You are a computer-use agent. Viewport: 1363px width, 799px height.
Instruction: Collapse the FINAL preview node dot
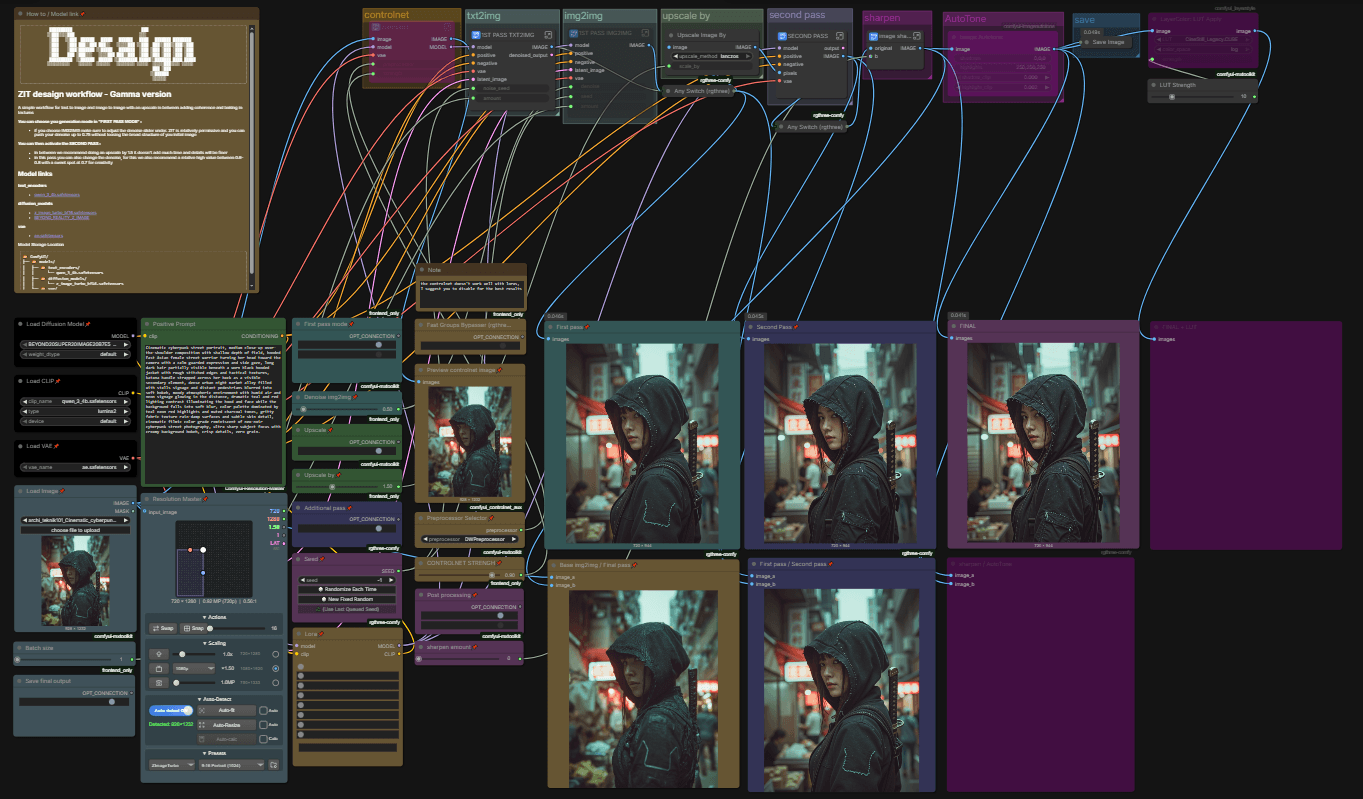(954, 326)
